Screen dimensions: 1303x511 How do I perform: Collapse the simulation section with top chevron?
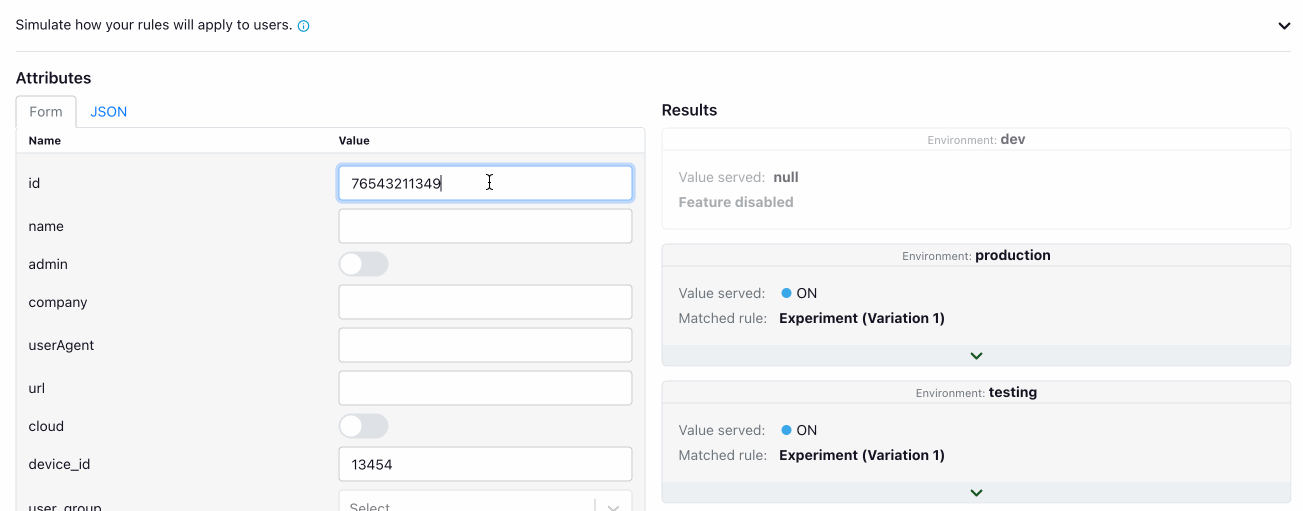click(1284, 26)
